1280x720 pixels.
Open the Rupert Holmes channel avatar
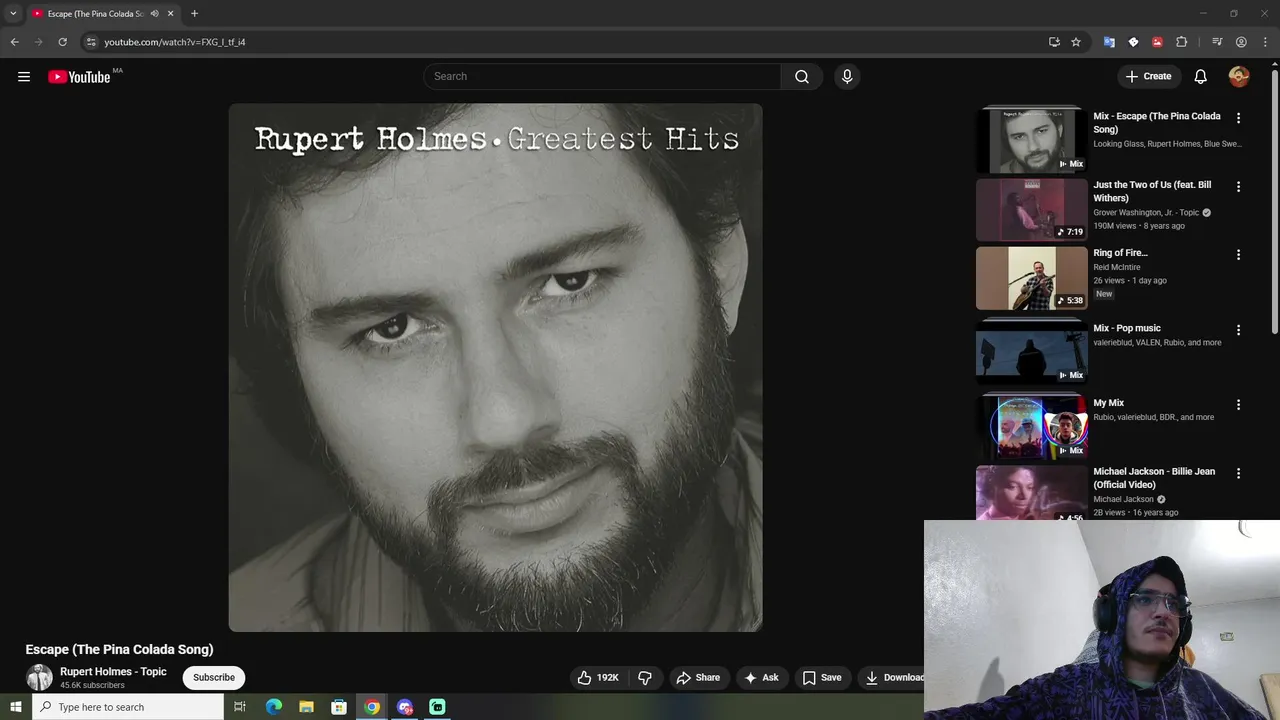[x=39, y=678]
